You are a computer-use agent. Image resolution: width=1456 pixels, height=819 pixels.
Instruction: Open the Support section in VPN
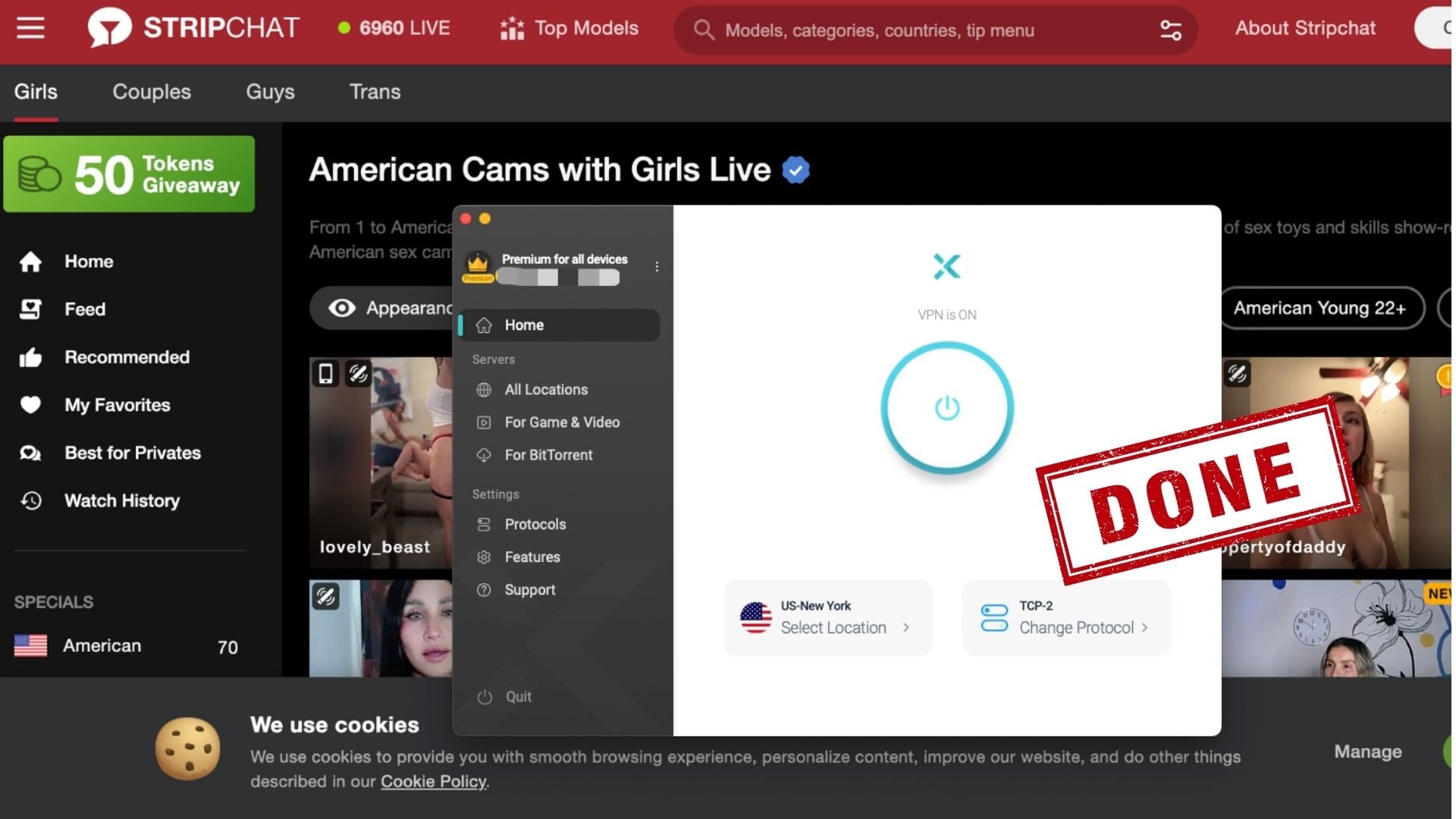[x=529, y=590]
